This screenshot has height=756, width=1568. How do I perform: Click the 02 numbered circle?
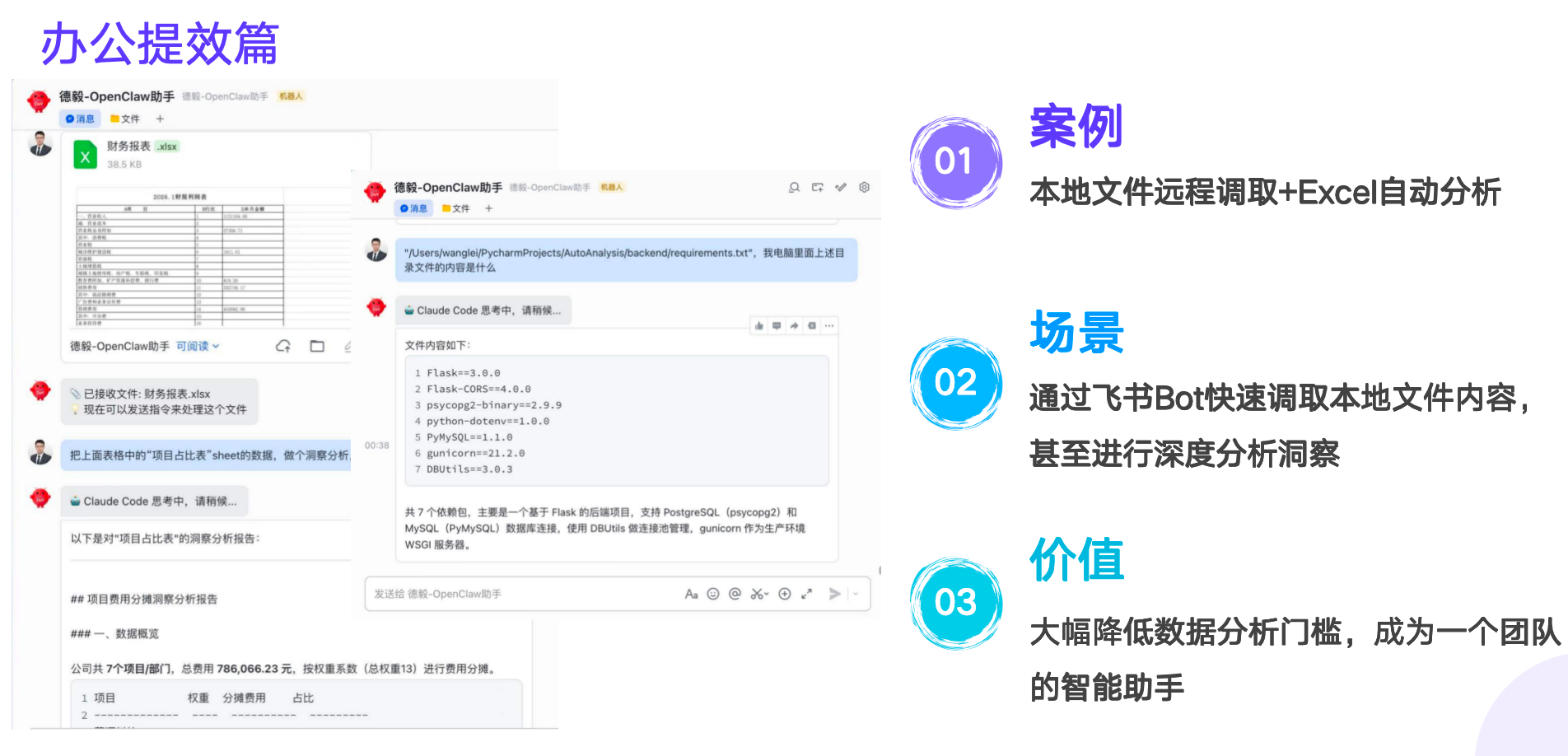955,383
